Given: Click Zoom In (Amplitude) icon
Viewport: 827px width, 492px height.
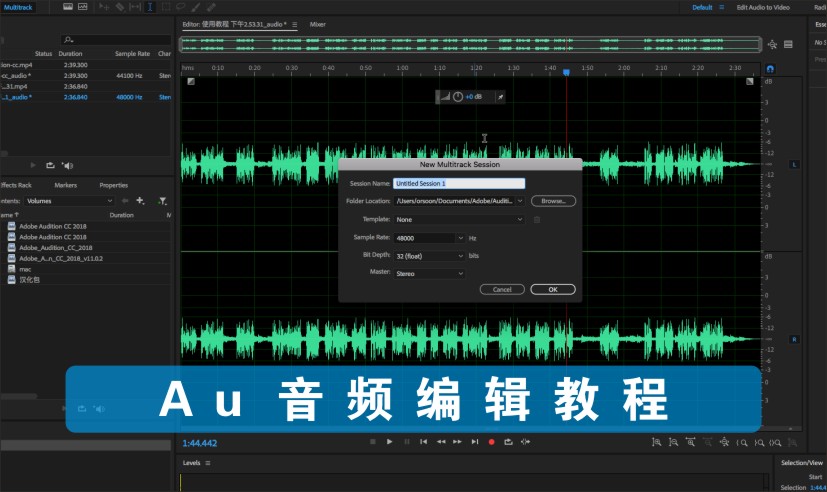Looking at the screenshot, I should click(656, 442).
